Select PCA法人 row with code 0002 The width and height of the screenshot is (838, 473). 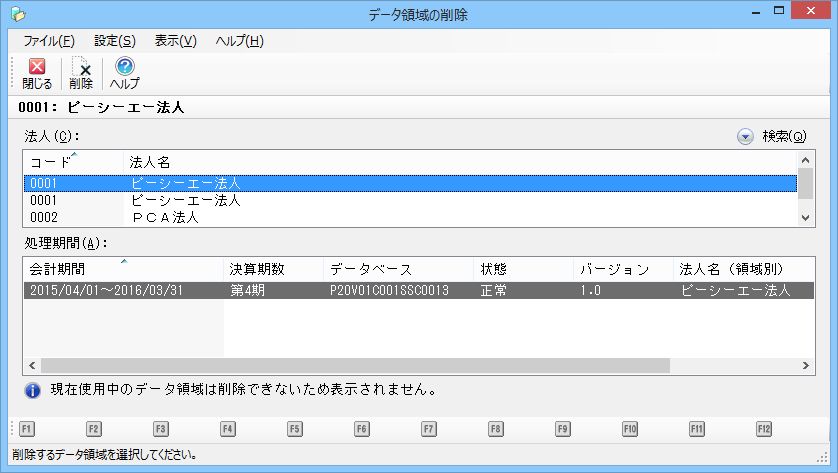pyautogui.click(x=165, y=217)
